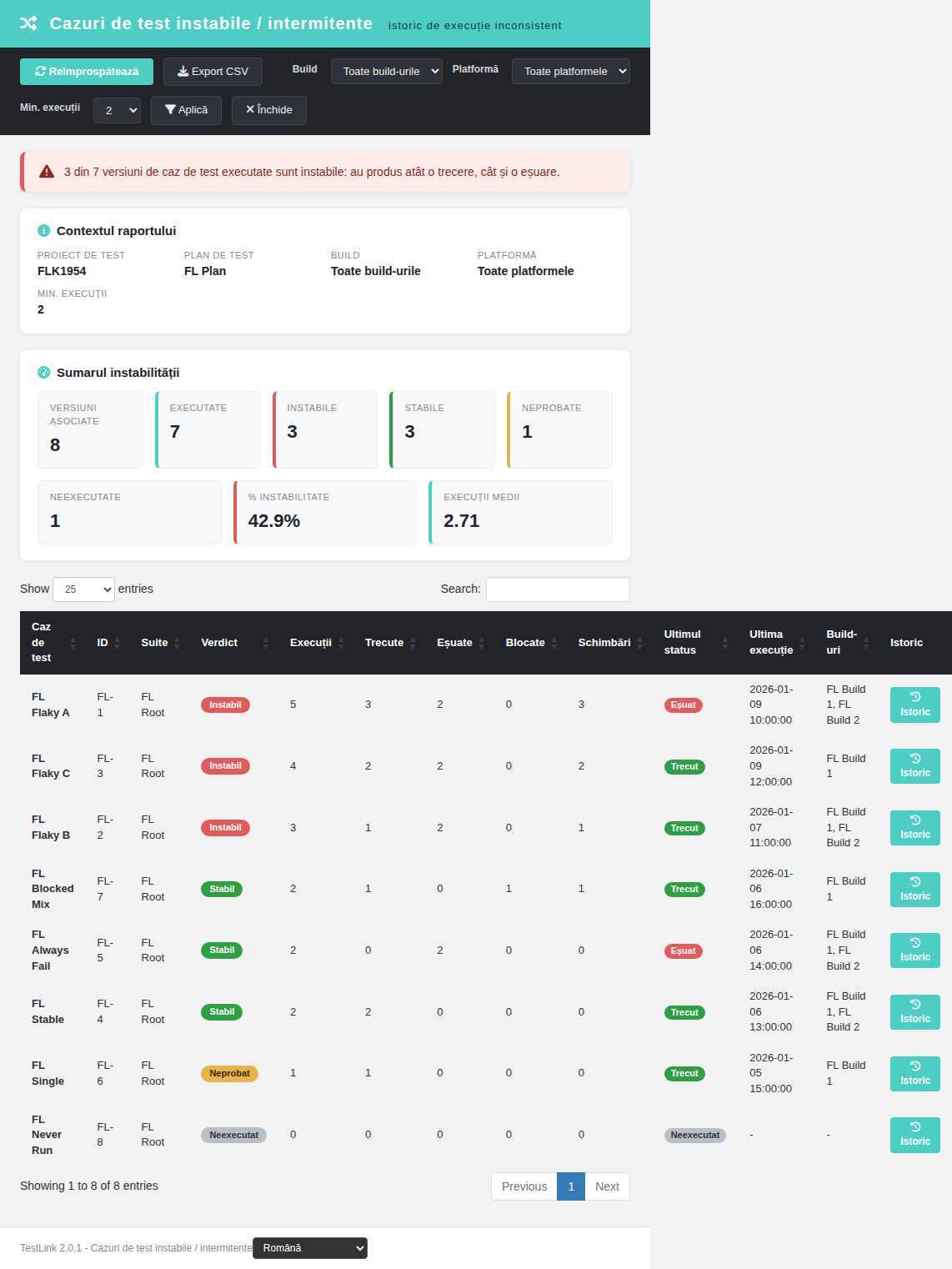Open the Platformă dropdown
This screenshot has height=1269, width=952.
[x=571, y=72]
